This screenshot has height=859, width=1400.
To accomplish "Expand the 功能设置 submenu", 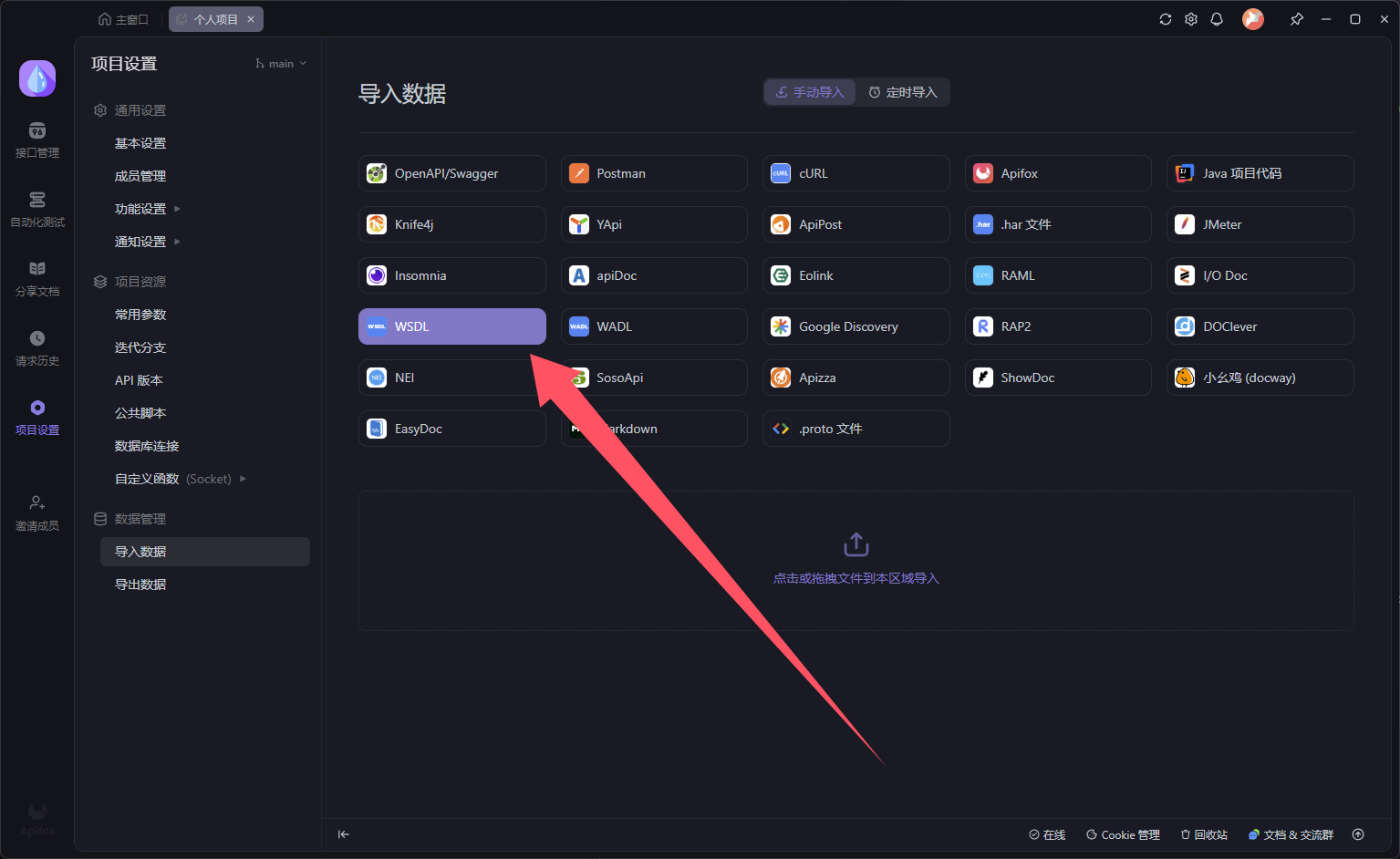I will point(147,209).
